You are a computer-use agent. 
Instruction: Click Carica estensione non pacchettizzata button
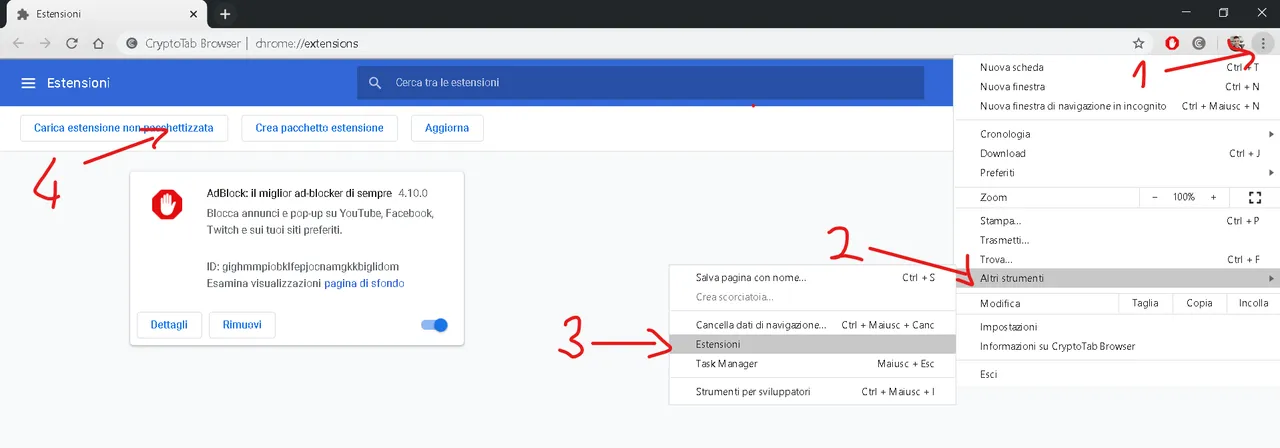click(x=123, y=128)
